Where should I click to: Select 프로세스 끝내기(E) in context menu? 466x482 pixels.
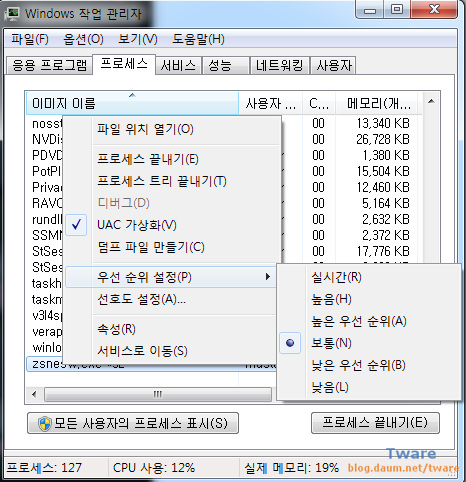click(172, 159)
